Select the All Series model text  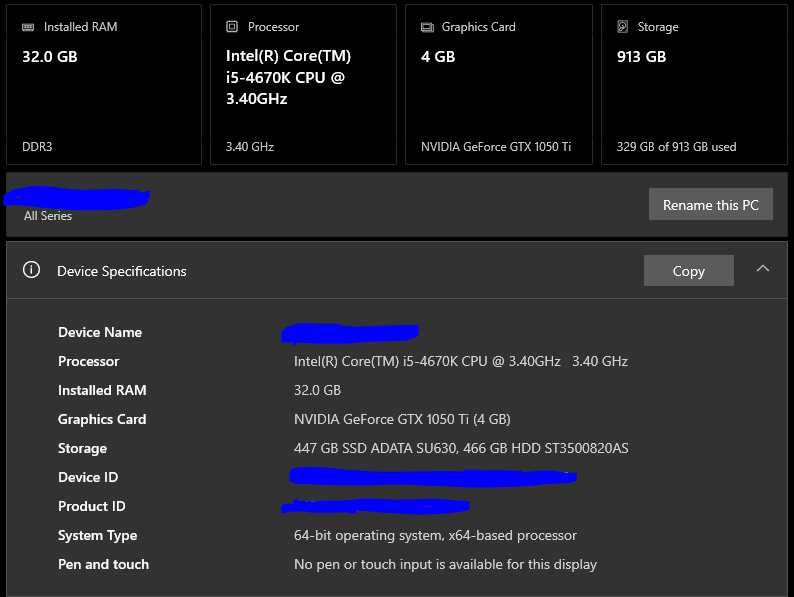48,216
